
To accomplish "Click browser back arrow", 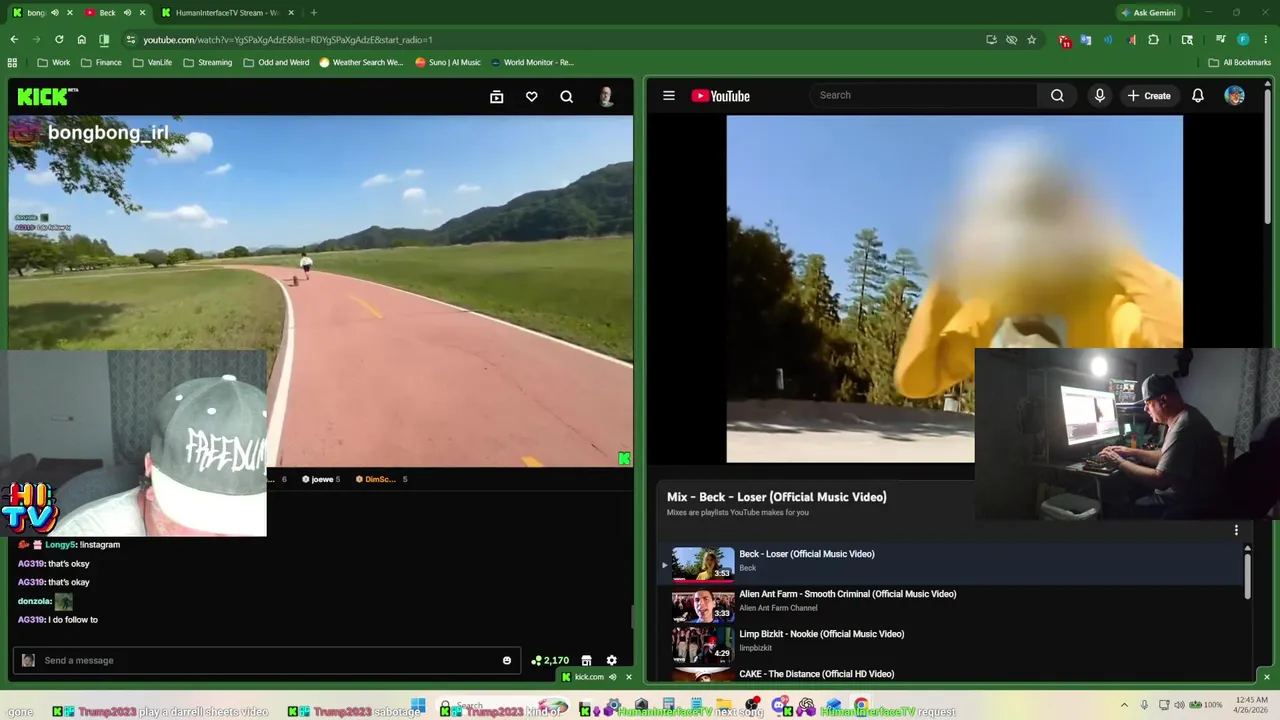I will tap(14, 40).
